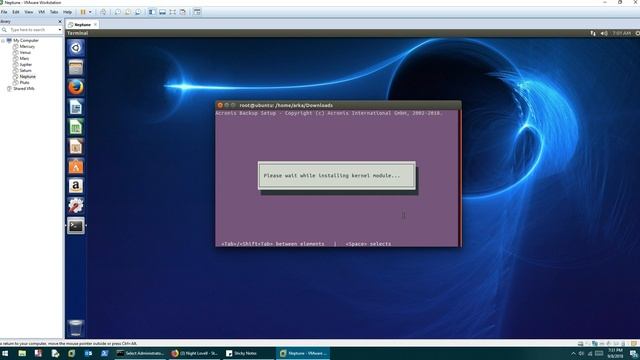Select the Jupiter VM in the library
This screenshot has height=360, width=640.
tap(25, 64)
